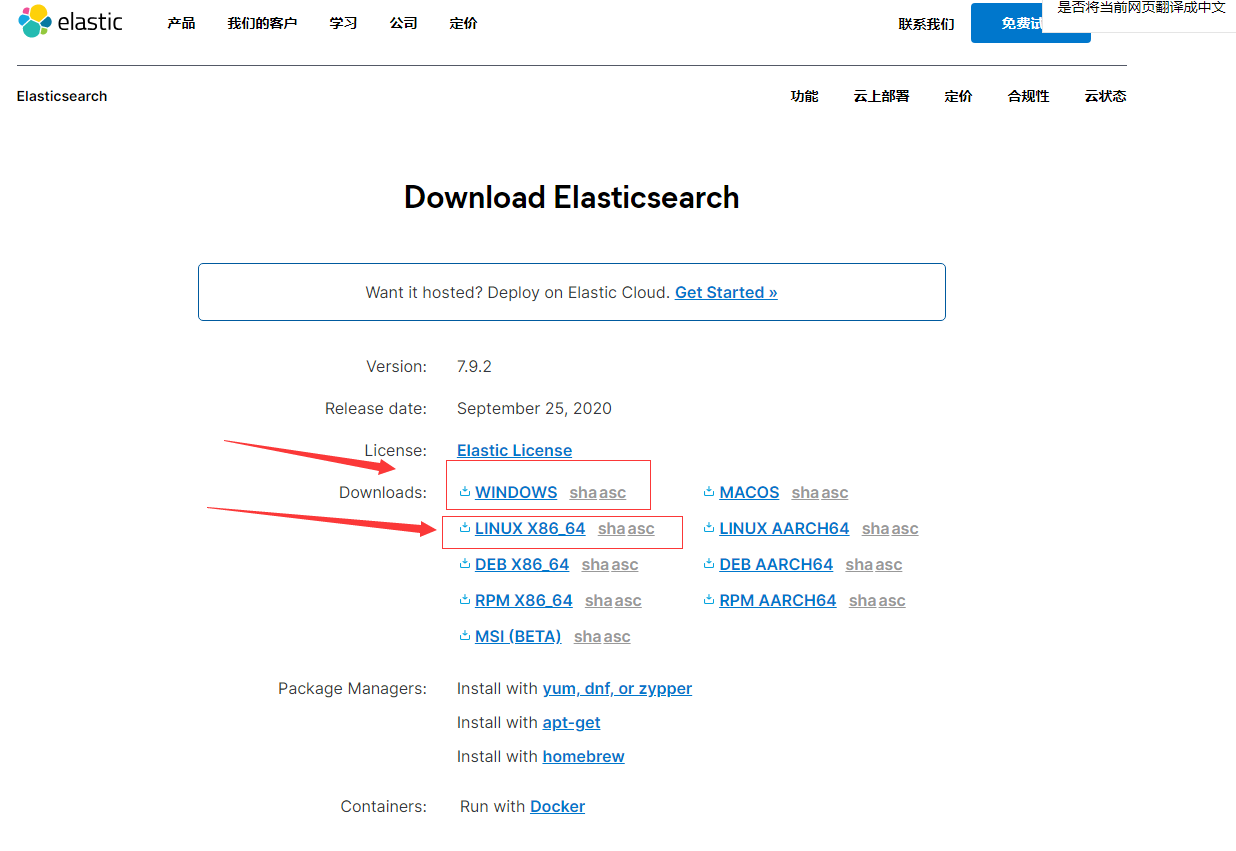Click sha link for MSI (BETA)
The height and width of the screenshot is (851, 1236).
click(x=587, y=636)
